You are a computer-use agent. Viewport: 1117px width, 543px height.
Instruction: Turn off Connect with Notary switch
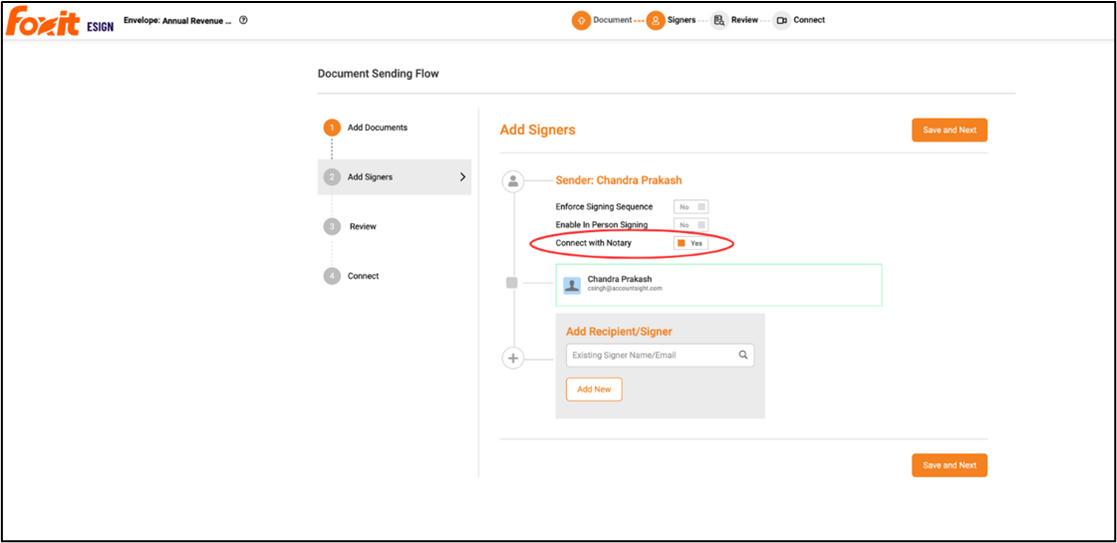[x=691, y=243]
